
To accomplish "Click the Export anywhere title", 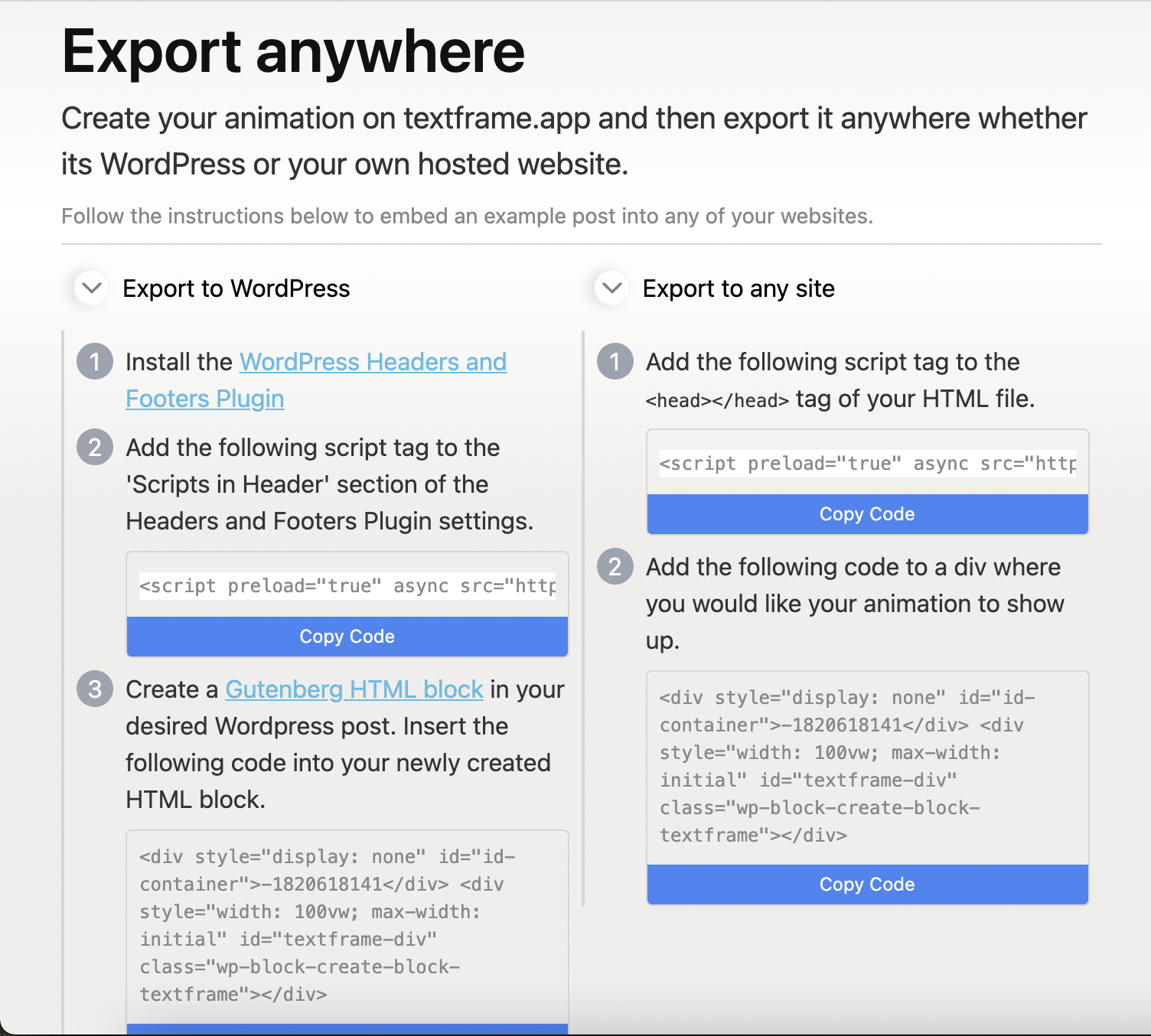I will [x=293, y=51].
